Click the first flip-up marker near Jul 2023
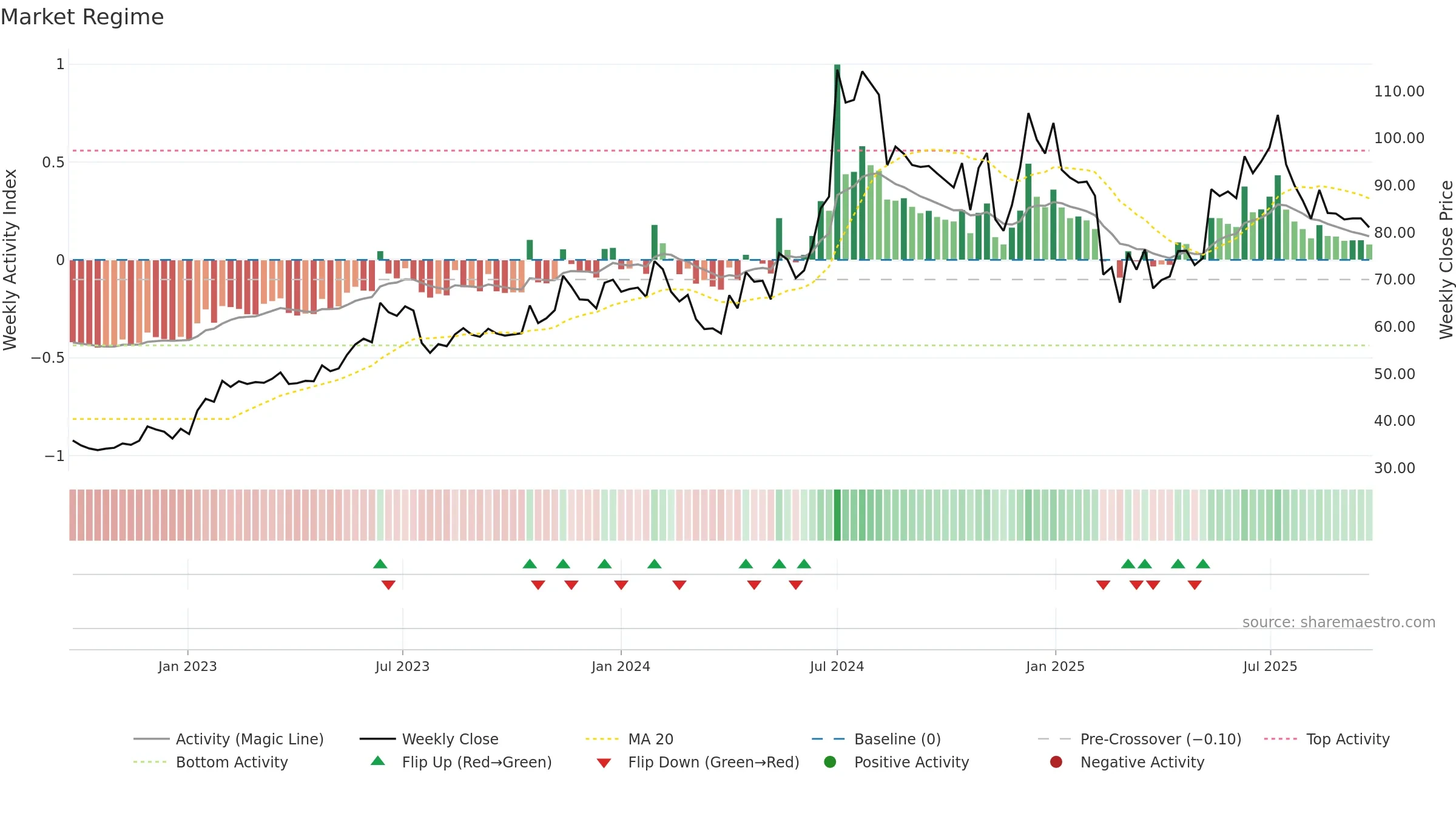This screenshot has height=819, width=1456. [380, 564]
